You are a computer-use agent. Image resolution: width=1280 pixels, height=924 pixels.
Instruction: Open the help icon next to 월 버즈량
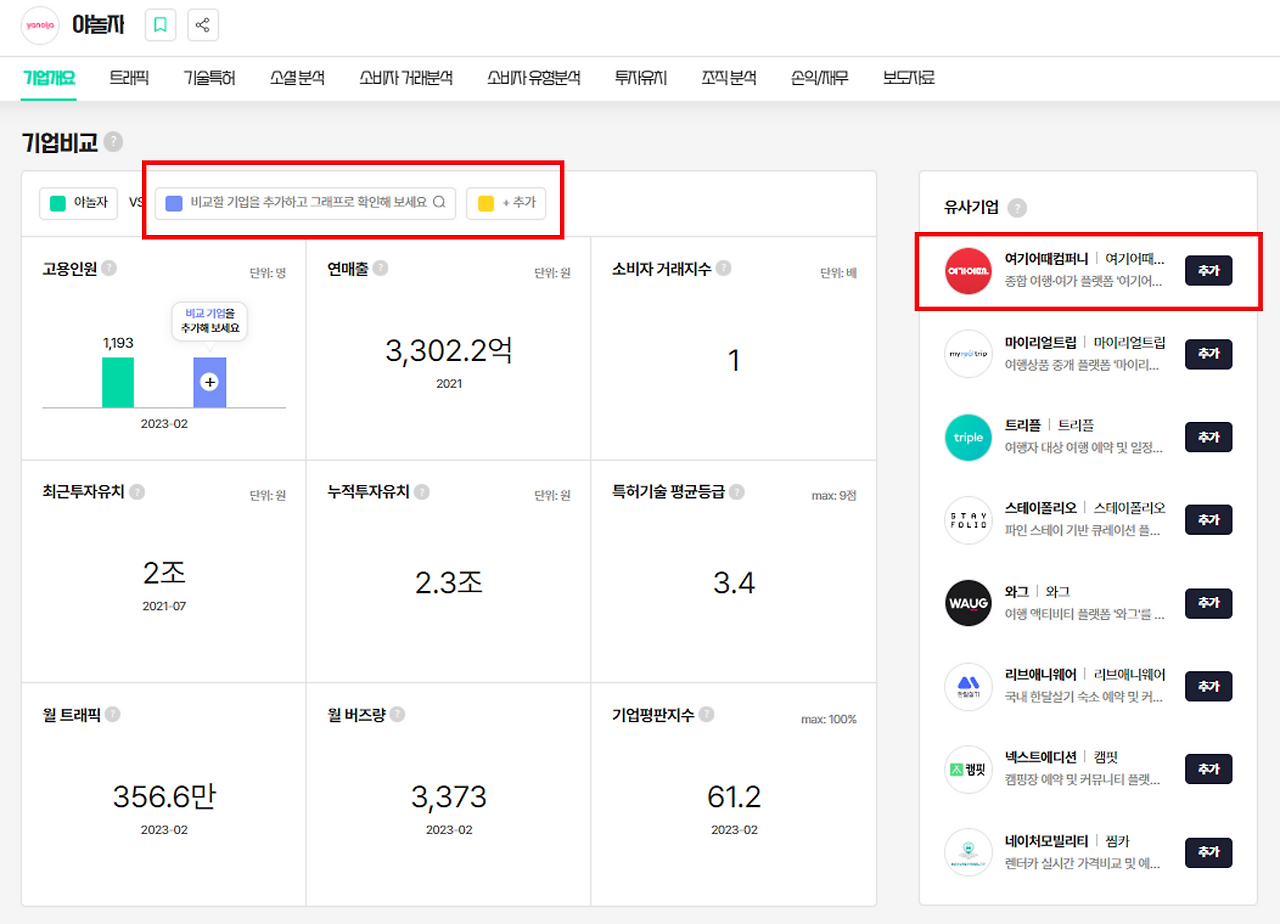[398, 714]
